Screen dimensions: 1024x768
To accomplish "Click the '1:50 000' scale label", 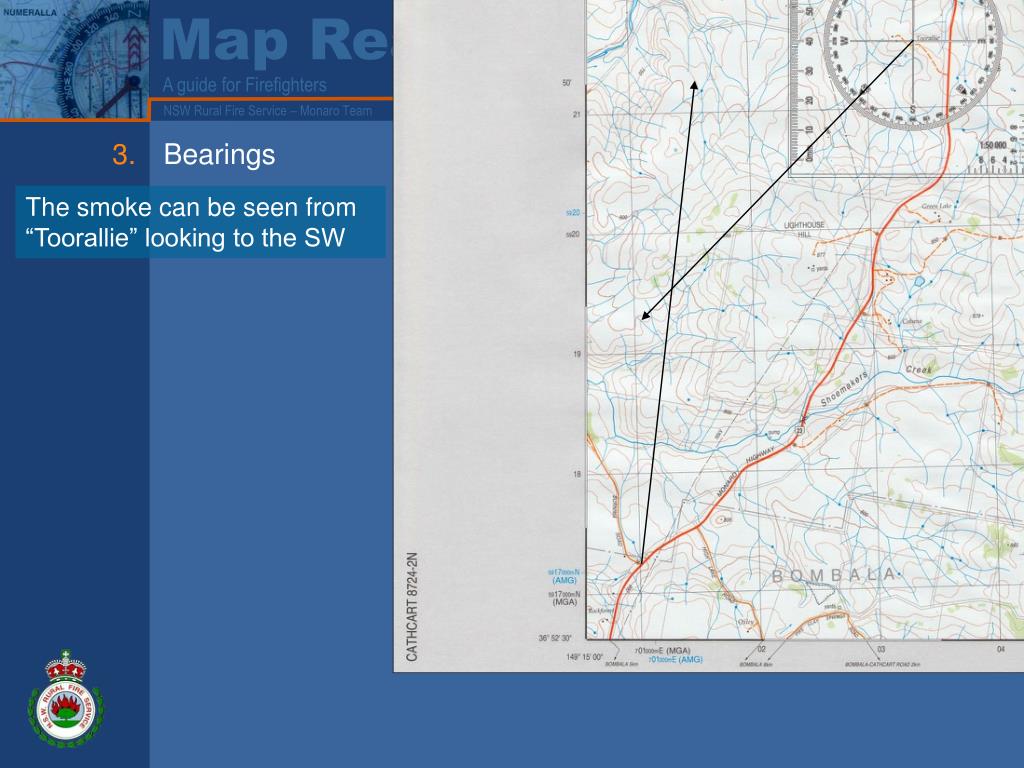I will tap(993, 145).
